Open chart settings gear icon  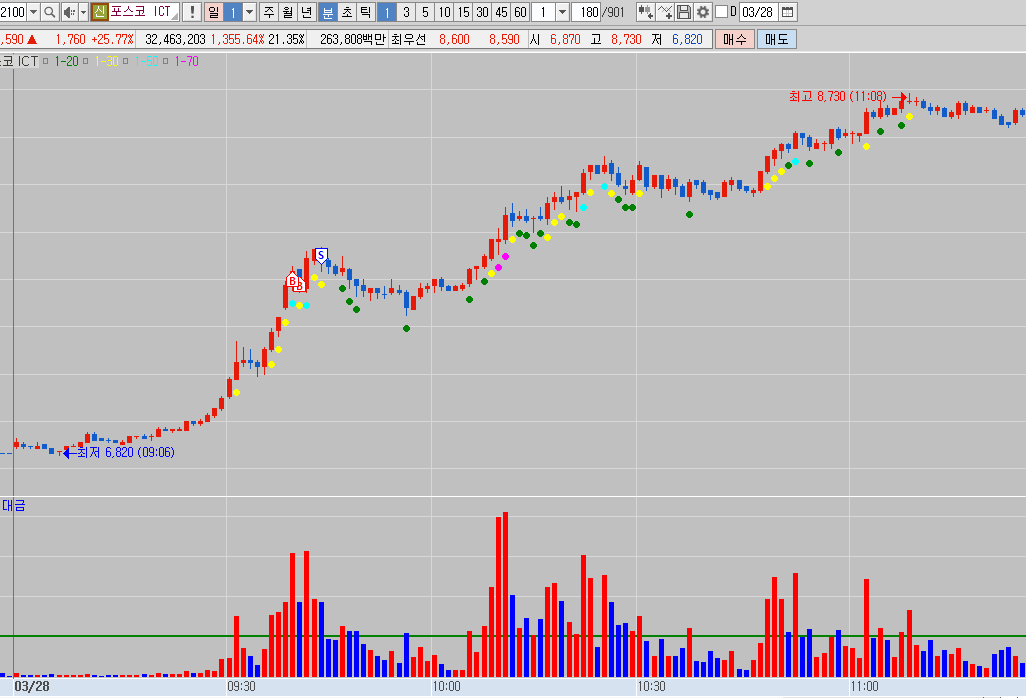703,12
